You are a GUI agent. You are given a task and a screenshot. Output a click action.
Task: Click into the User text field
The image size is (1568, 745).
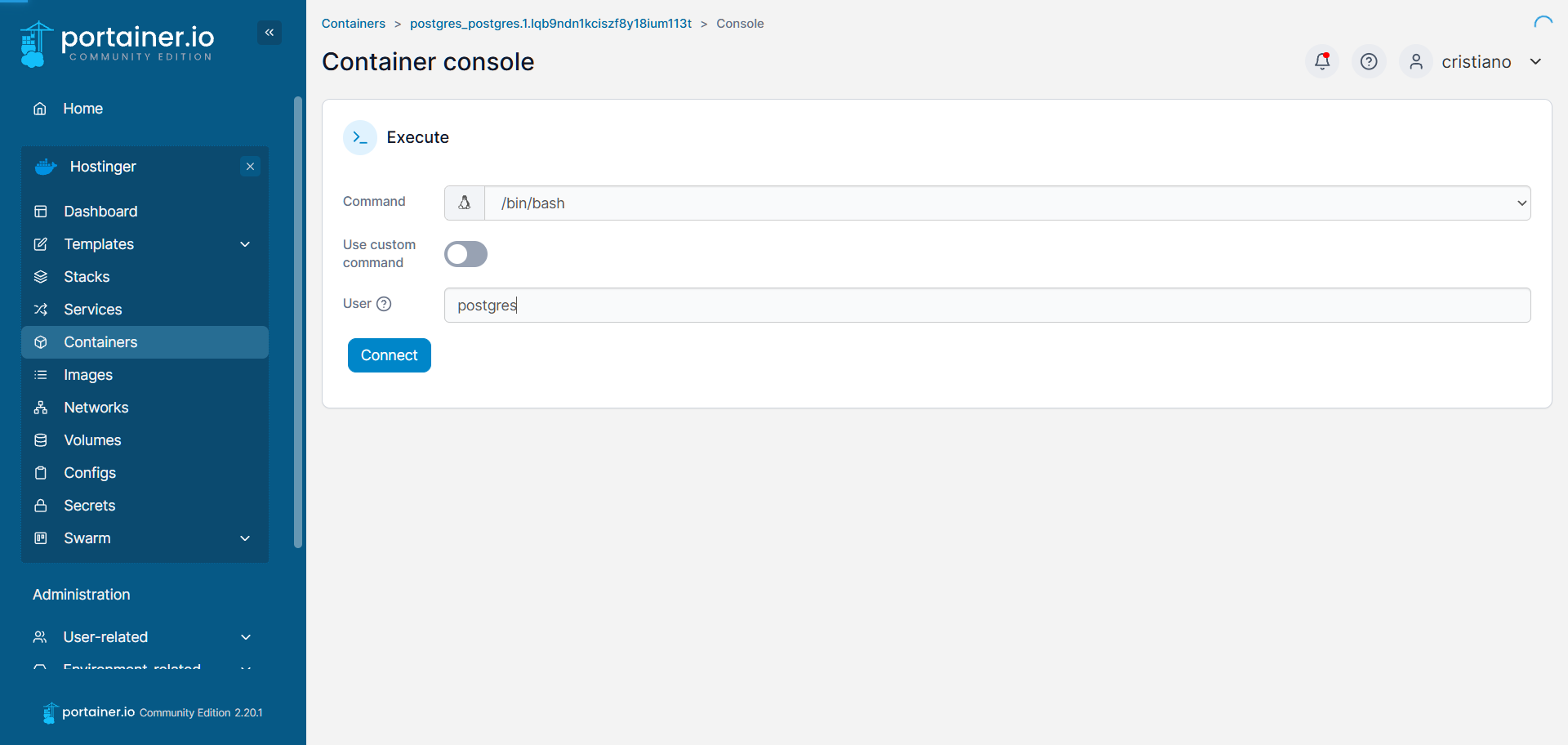pos(987,305)
